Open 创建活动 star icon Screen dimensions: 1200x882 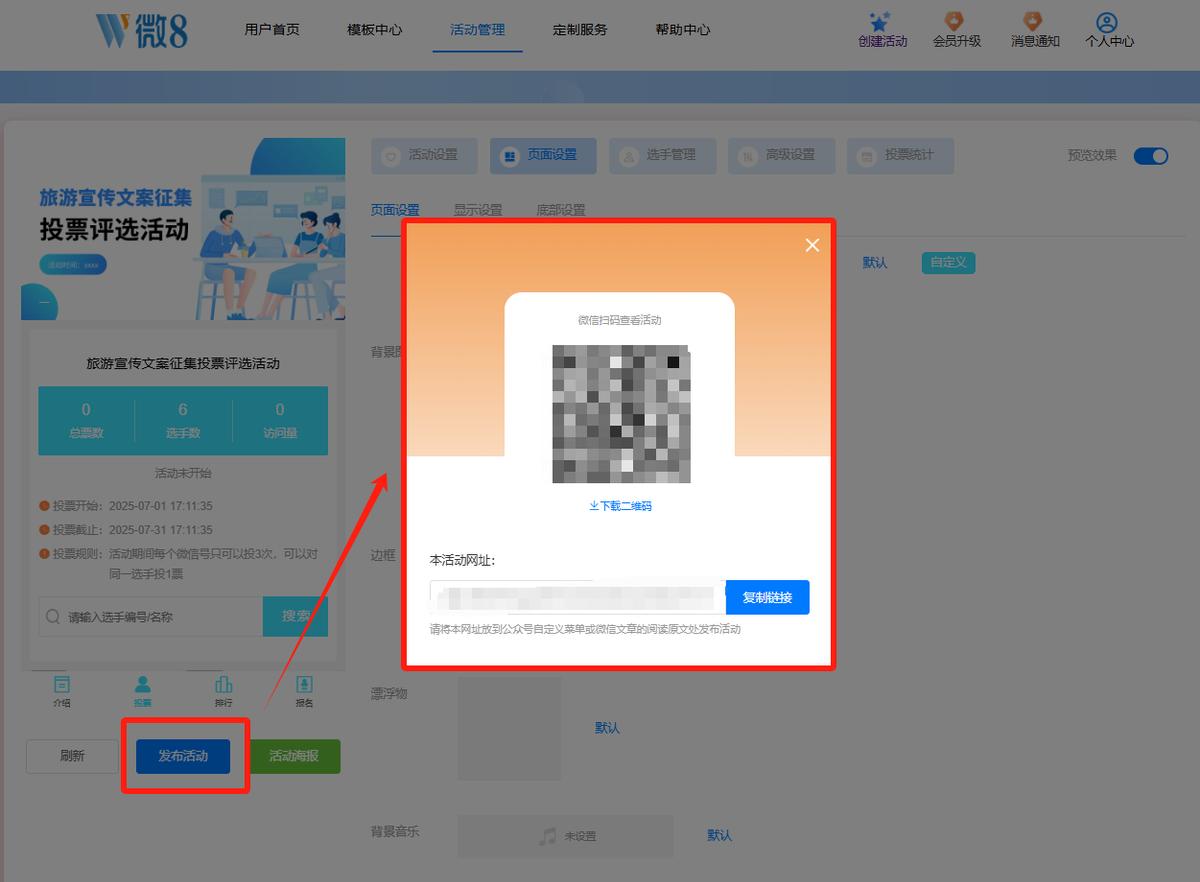880,21
